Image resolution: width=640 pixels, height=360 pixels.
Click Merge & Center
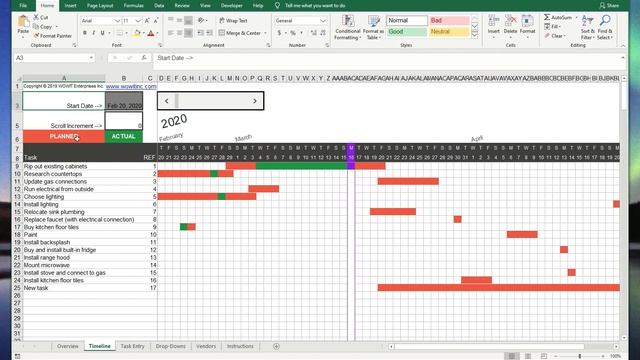click(240, 33)
